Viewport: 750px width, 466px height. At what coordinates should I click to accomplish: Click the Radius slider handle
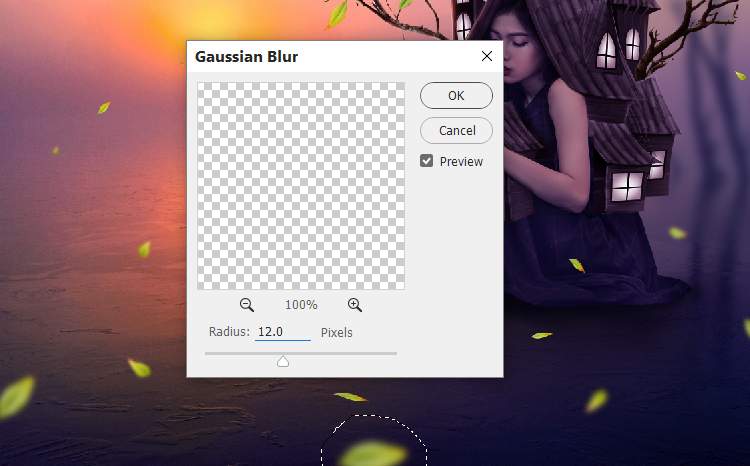(283, 361)
